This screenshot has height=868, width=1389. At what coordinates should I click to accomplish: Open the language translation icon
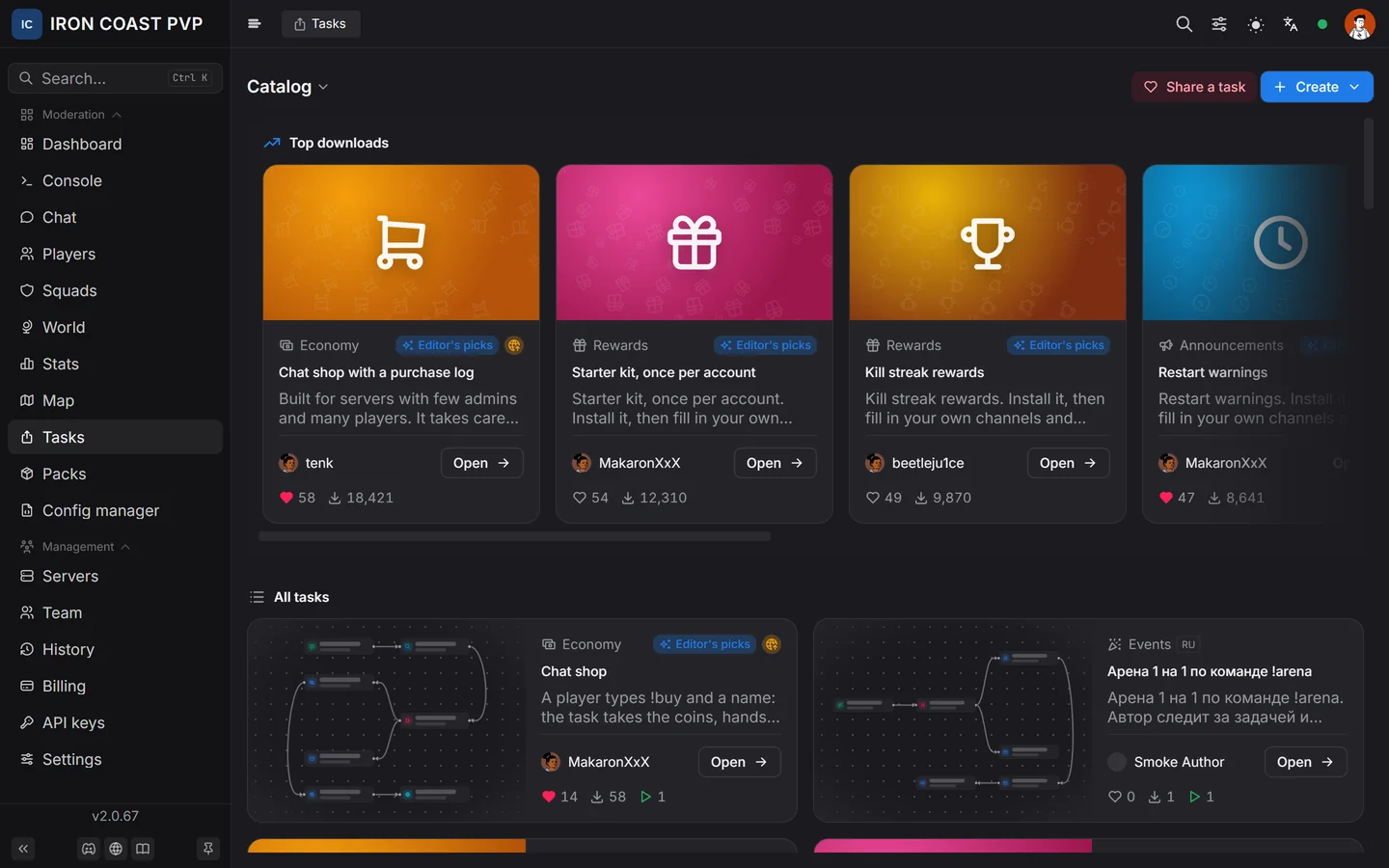click(x=1291, y=24)
